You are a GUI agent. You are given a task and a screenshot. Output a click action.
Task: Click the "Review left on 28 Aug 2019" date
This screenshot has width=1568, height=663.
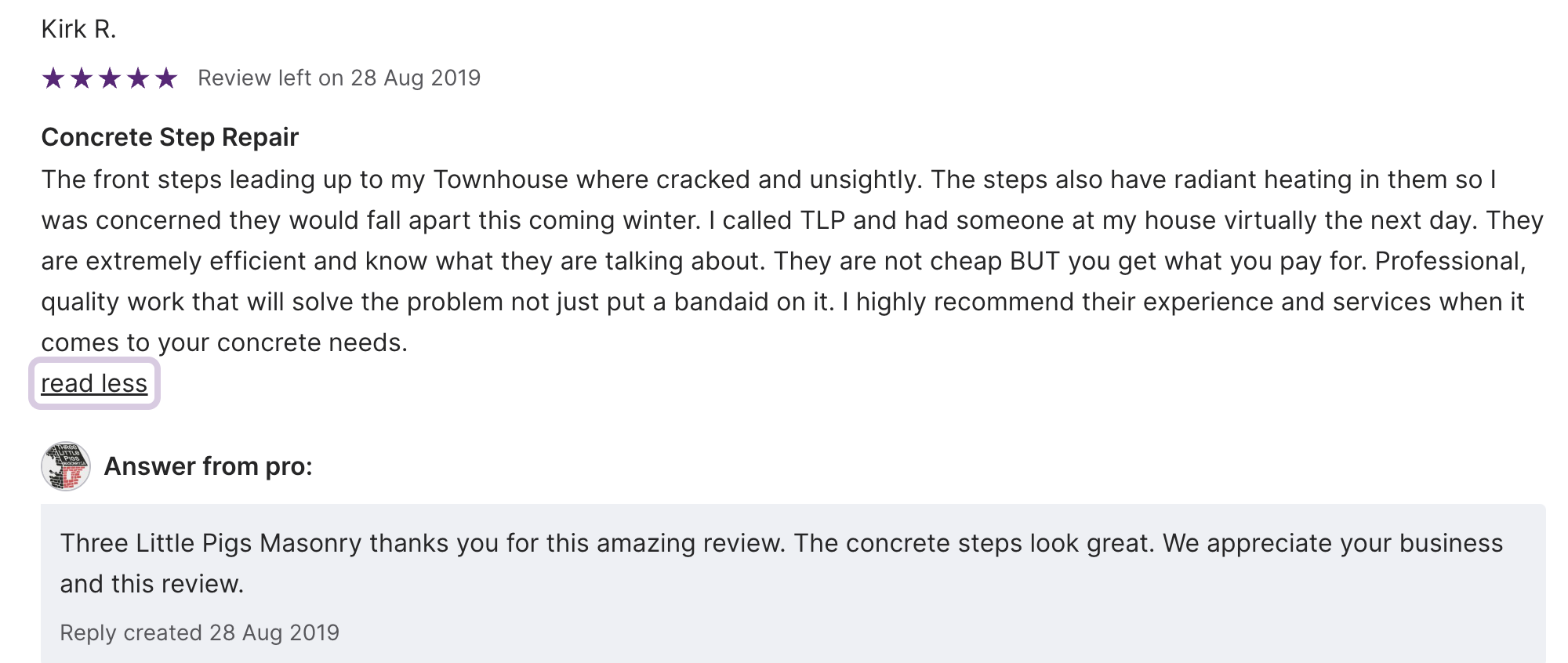point(339,78)
